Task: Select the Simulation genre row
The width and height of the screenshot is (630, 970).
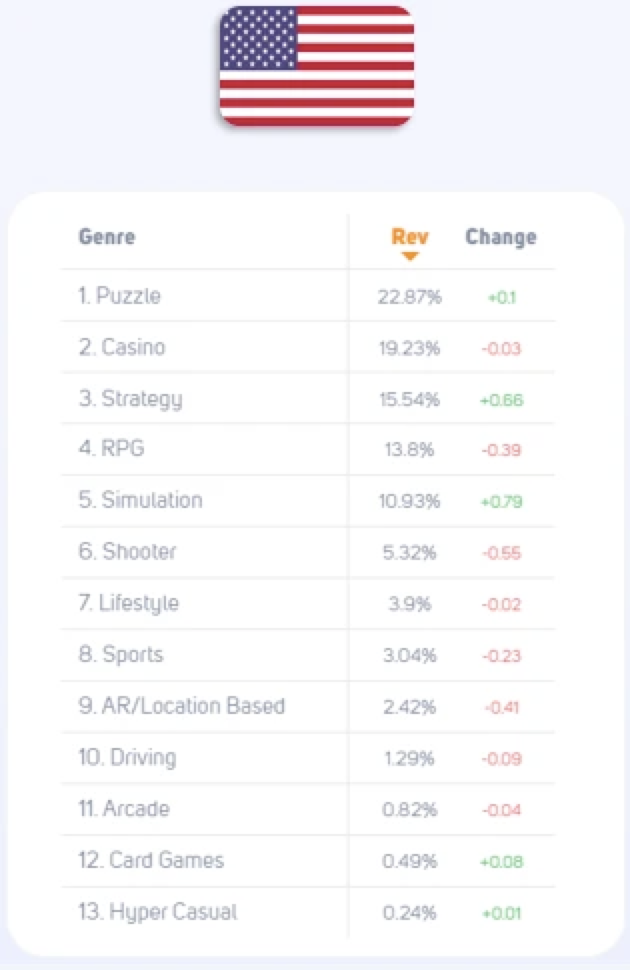Action: pos(308,500)
